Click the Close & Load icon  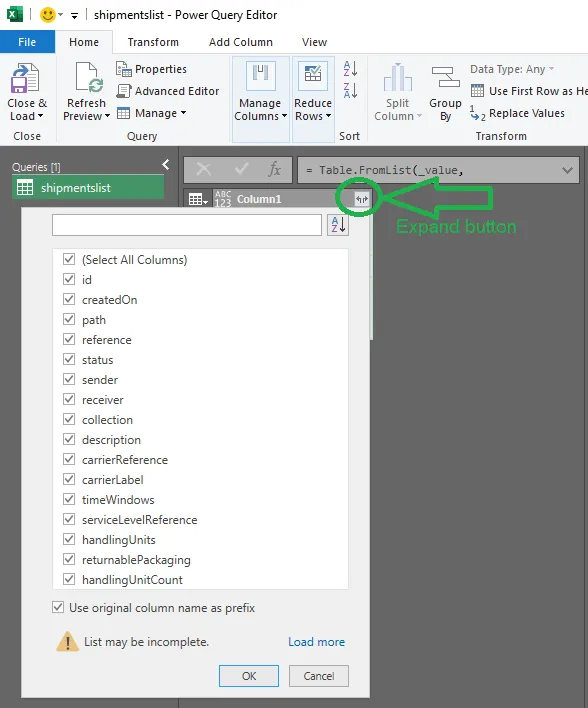click(x=25, y=79)
